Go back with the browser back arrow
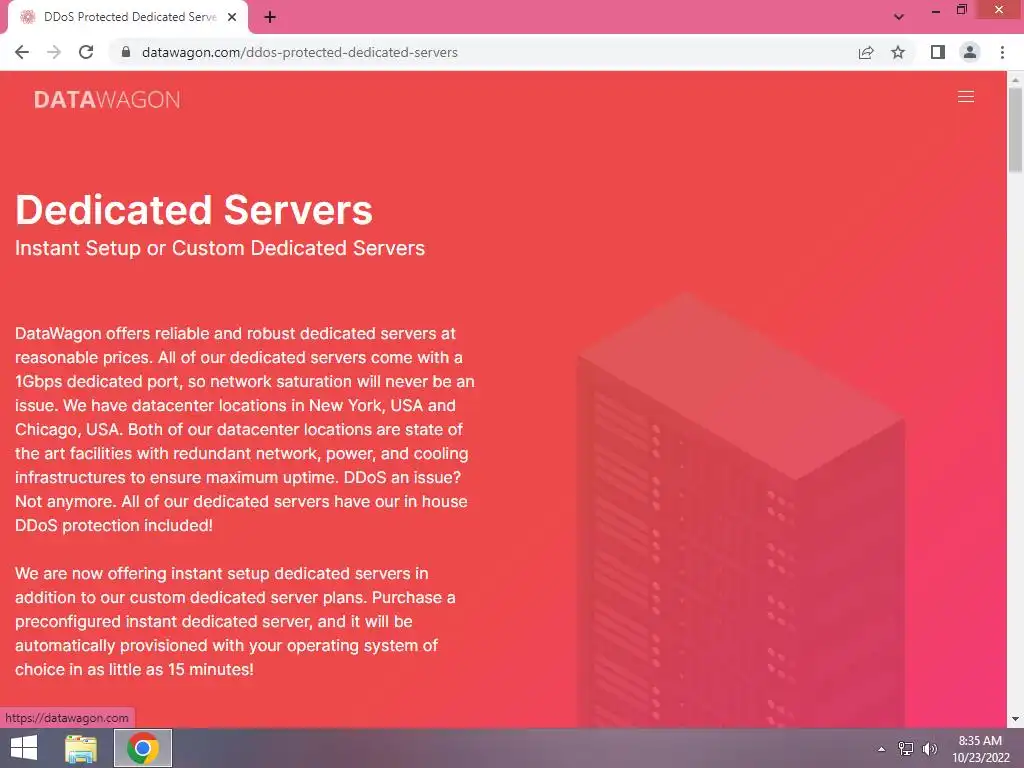Viewport: 1024px width, 768px height. click(x=22, y=52)
